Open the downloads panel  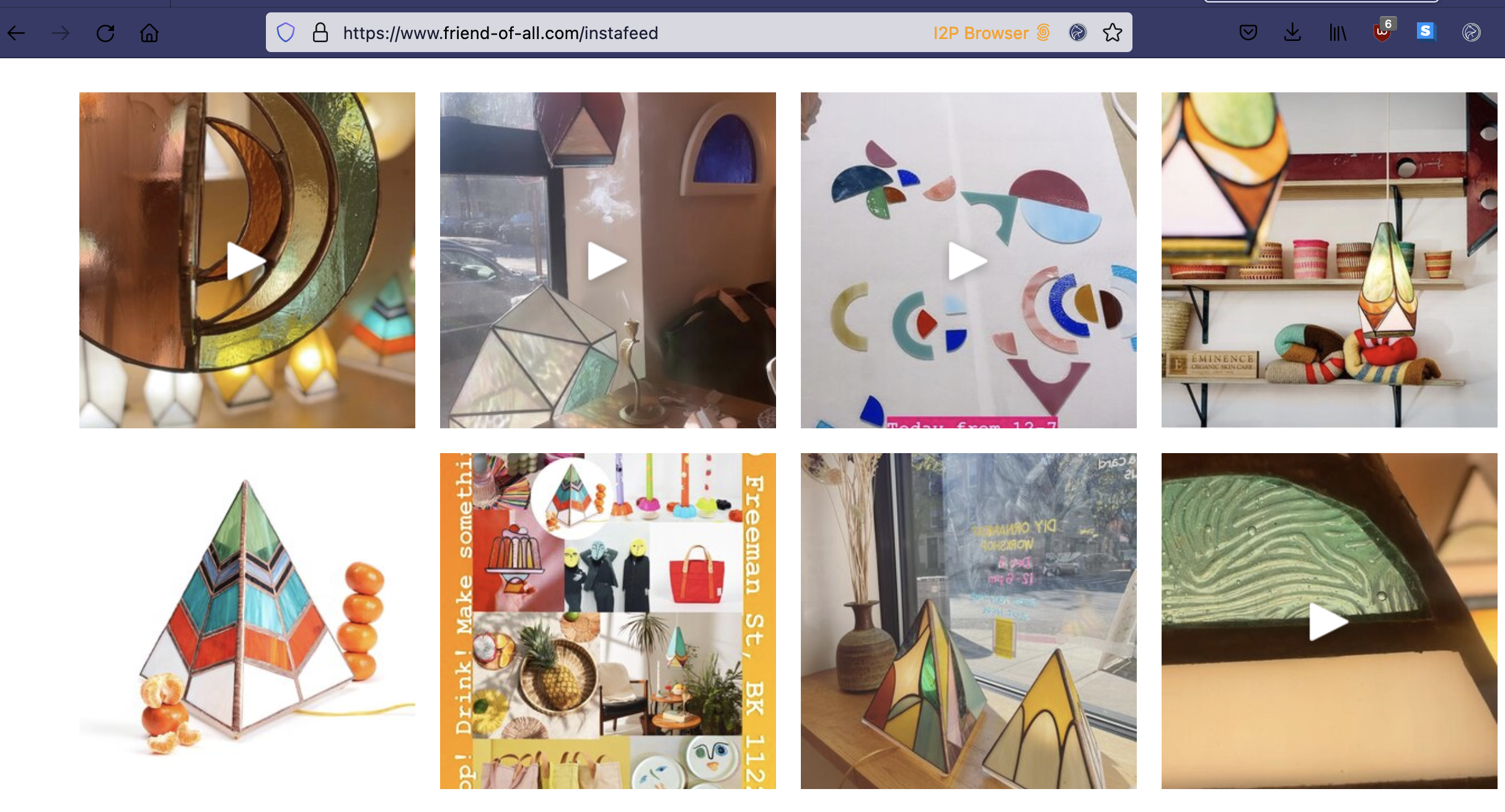pyautogui.click(x=1292, y=32)
